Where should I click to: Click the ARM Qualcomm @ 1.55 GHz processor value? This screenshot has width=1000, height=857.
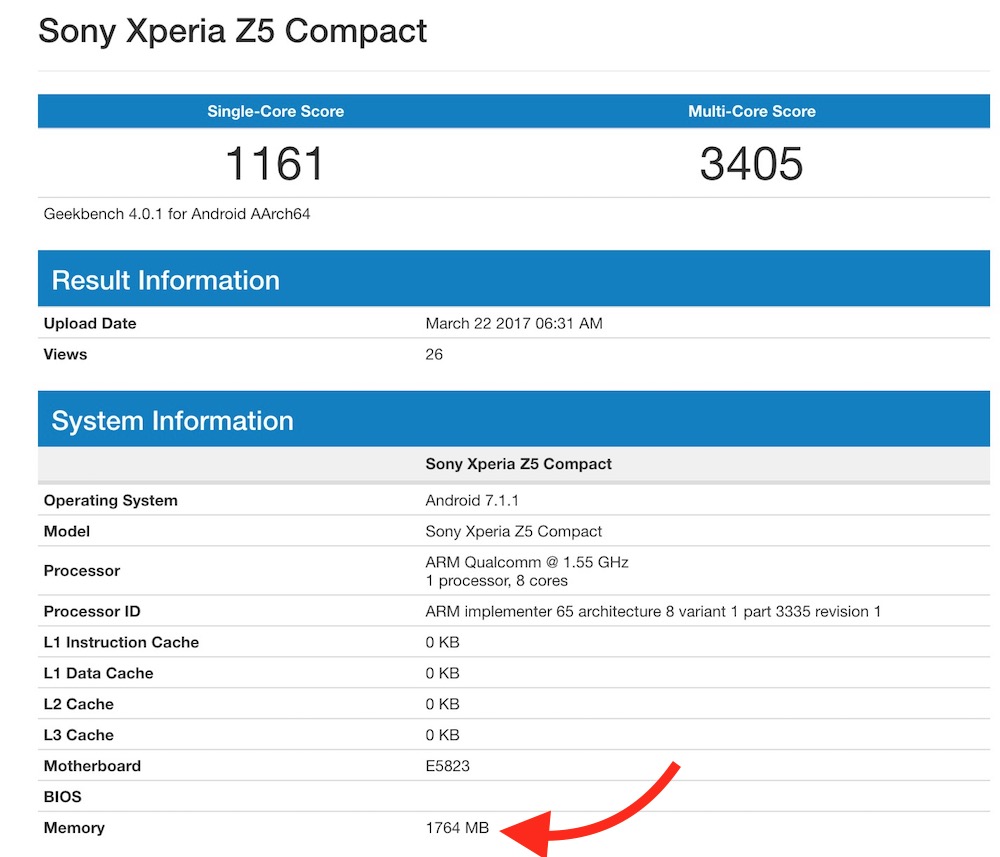(x=526, y=562)
